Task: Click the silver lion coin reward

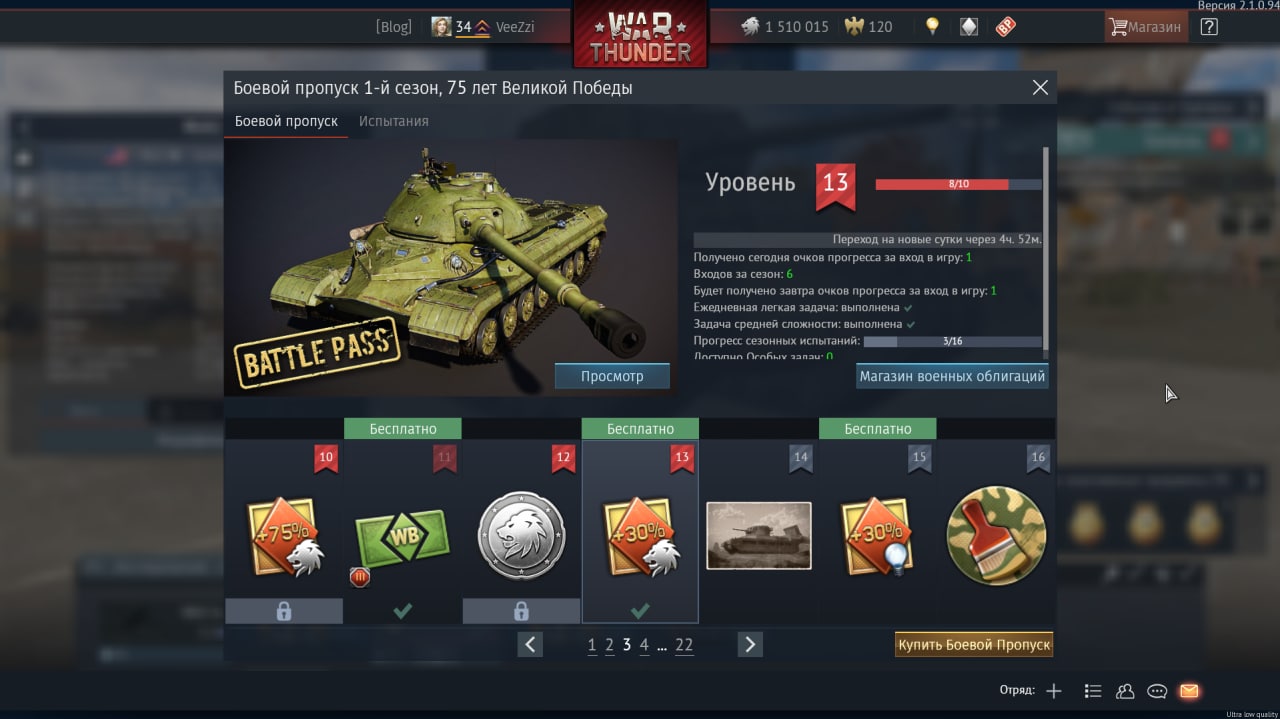Action: (521, 536)
